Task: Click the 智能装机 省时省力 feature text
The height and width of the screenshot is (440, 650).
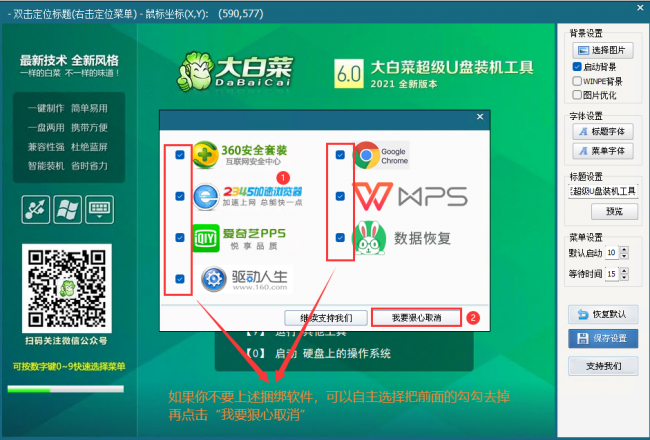Action: point(68,166)
